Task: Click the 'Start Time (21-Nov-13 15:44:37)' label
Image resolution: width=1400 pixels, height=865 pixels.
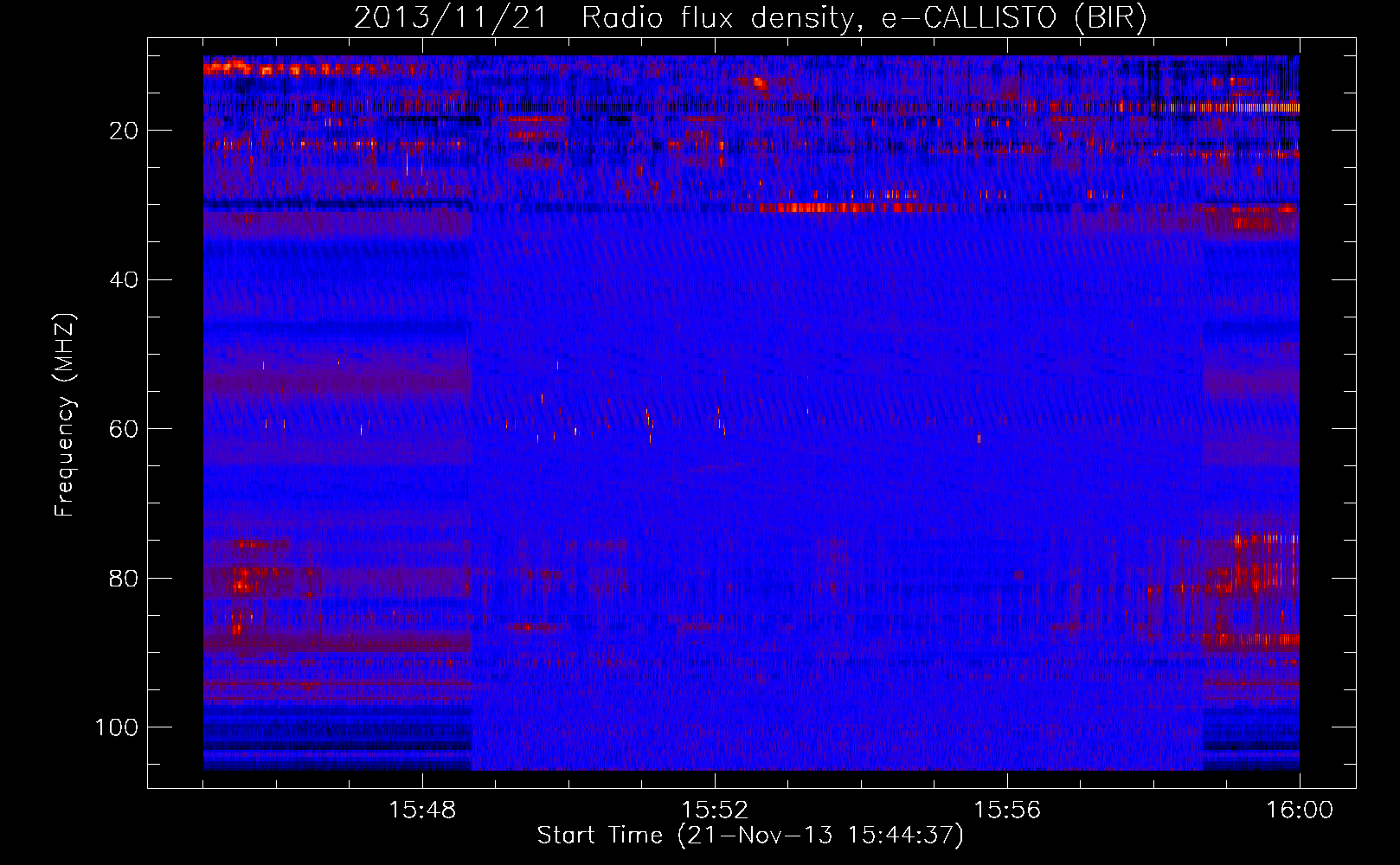Action: [x=750, y=836]
